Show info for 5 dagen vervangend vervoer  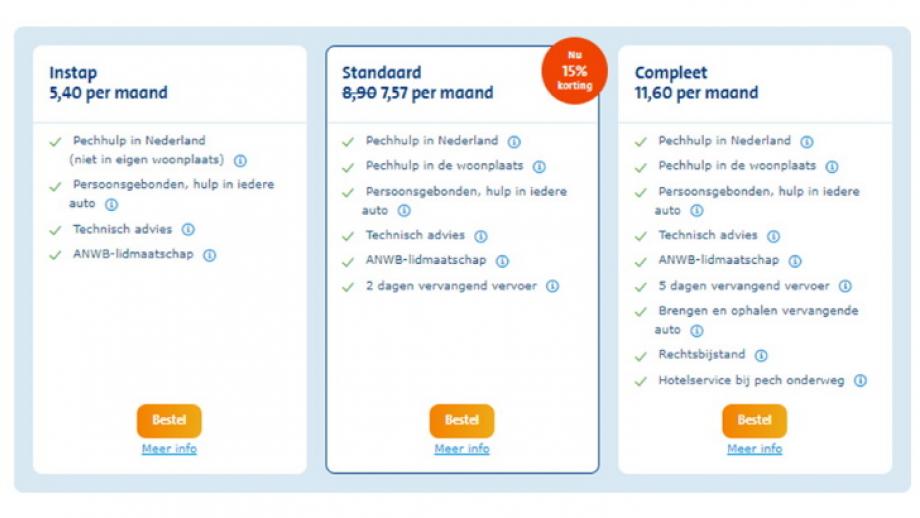tap(845, 286)
